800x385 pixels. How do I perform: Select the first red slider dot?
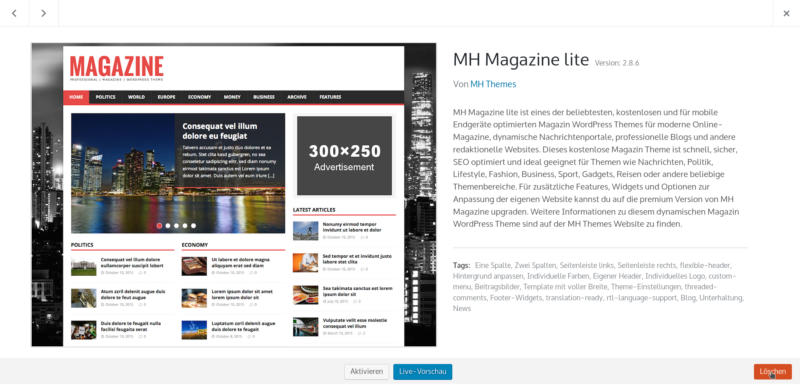pos(160,225)
